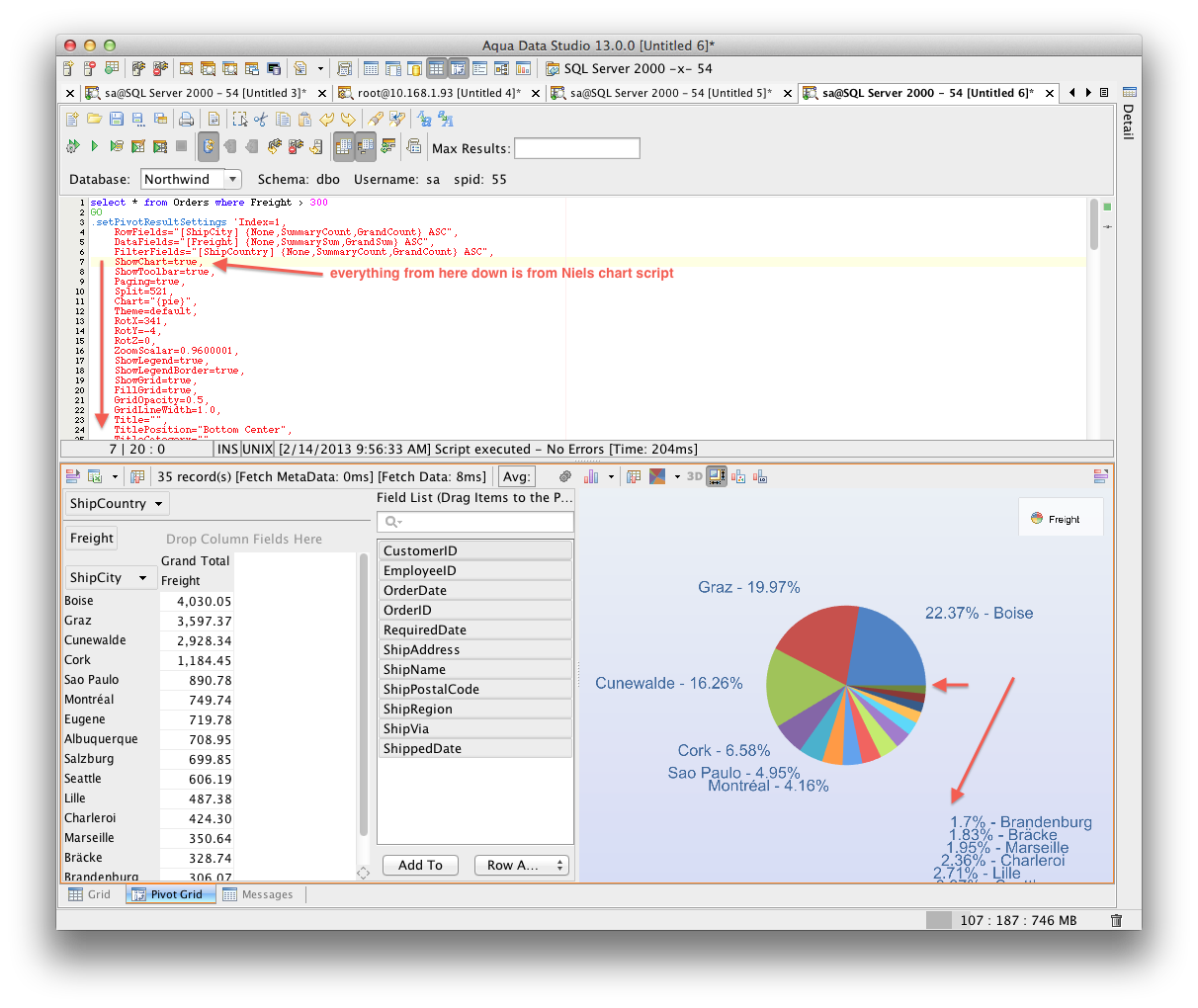Click the Add To button
Screen dimensions: 1198x1008
(x=420, y=865)
